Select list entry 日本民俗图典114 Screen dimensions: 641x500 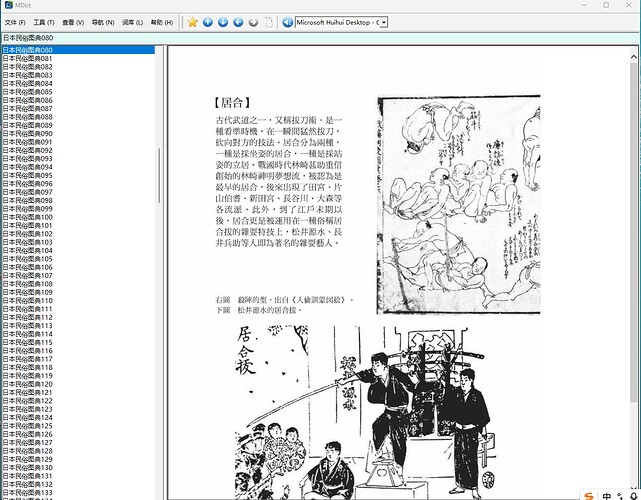coord(78,334)
